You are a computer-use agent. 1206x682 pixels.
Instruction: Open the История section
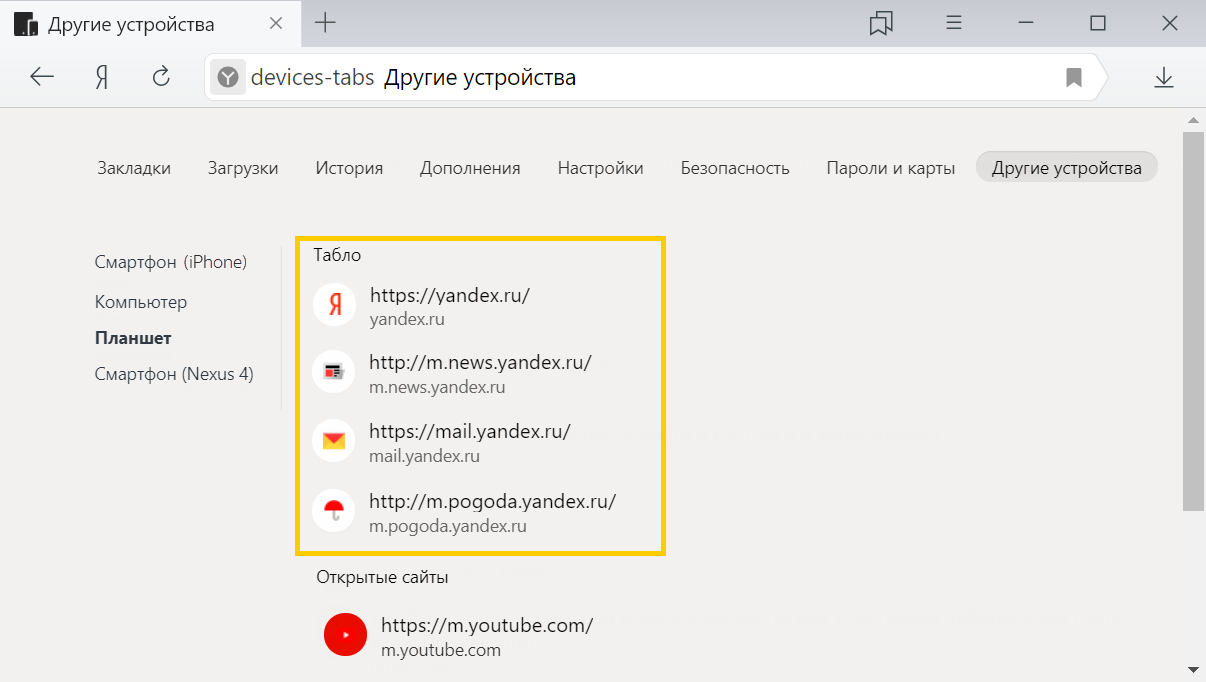[349, 168]
